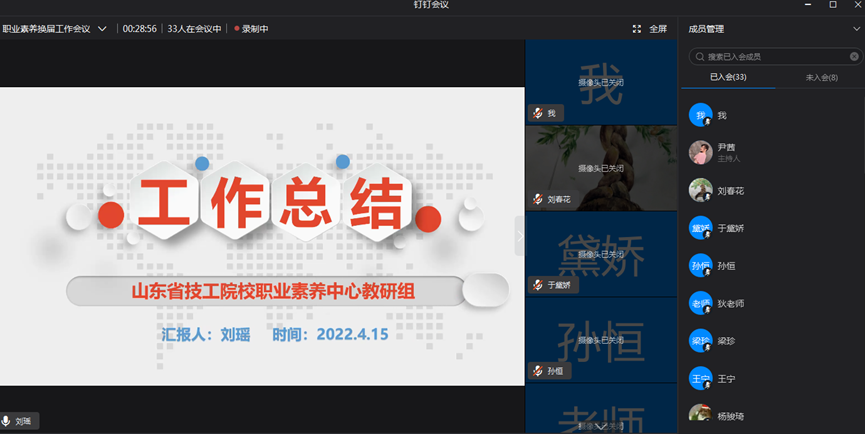
Task: Collapse the video strip with the side arrow
Action: click(520, 236)
